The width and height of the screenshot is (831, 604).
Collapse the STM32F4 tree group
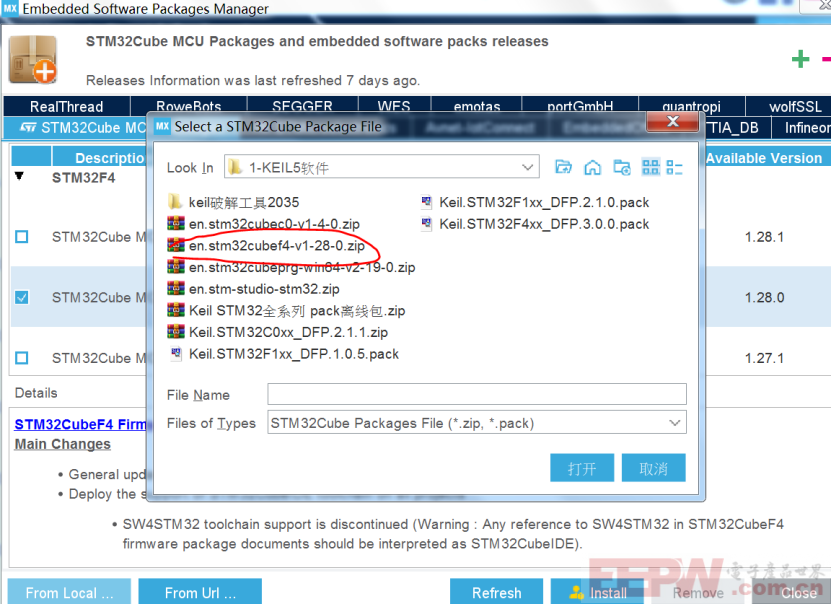tap(19, 176)
